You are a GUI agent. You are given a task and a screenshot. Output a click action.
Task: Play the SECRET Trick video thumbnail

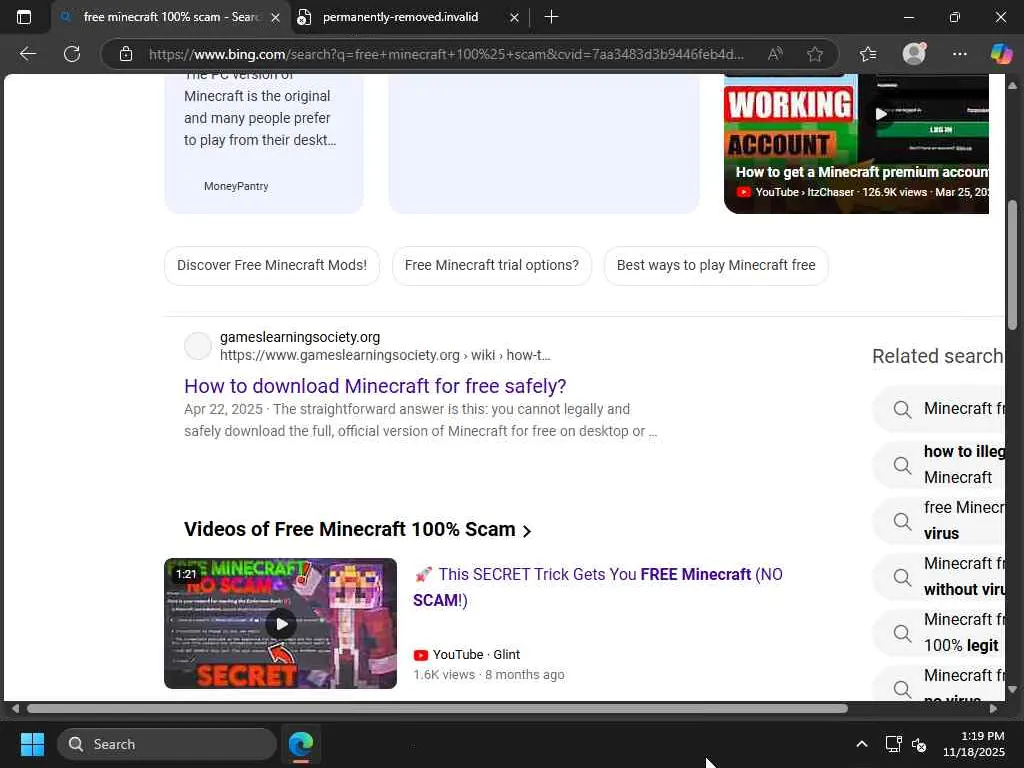280,623
